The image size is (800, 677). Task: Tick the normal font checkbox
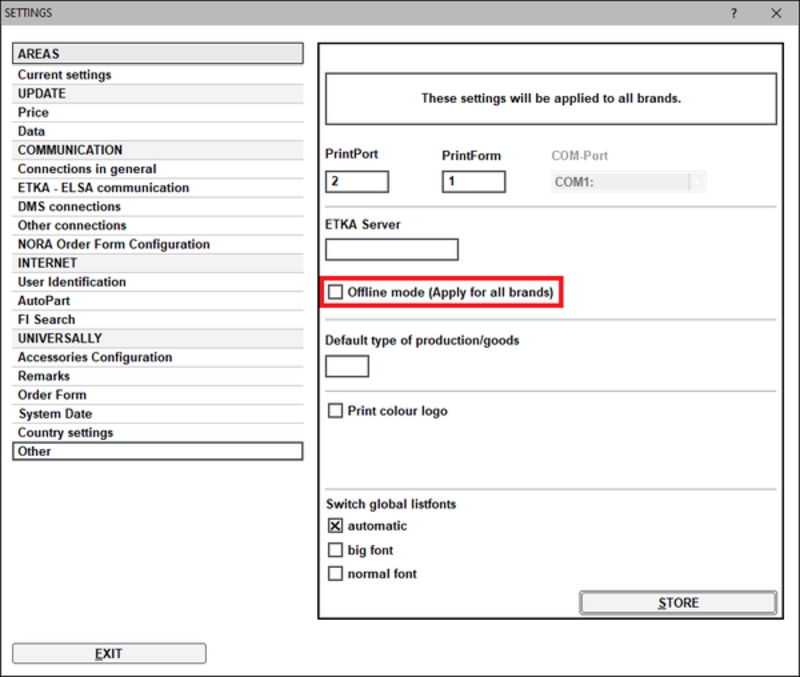click(336, 574)
